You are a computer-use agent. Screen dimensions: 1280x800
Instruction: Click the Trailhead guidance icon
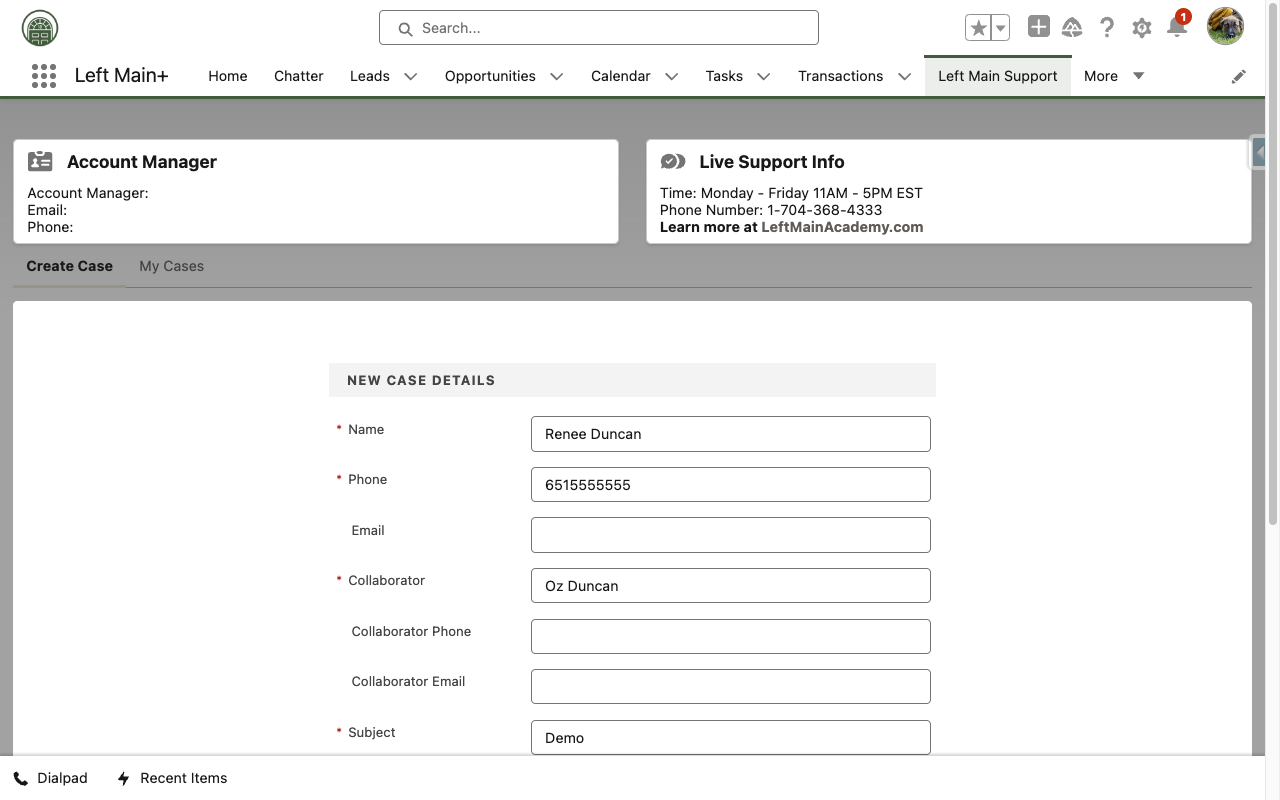[x=1072, y=28]
